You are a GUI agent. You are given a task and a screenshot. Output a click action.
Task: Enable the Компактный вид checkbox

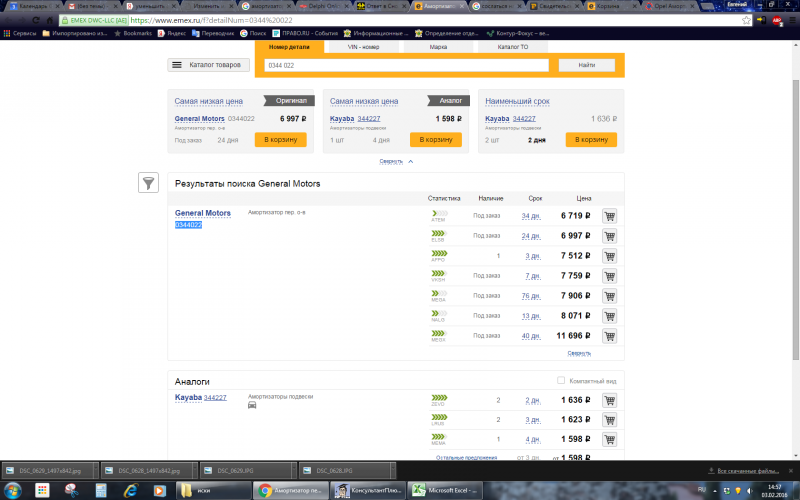[561, 381]
